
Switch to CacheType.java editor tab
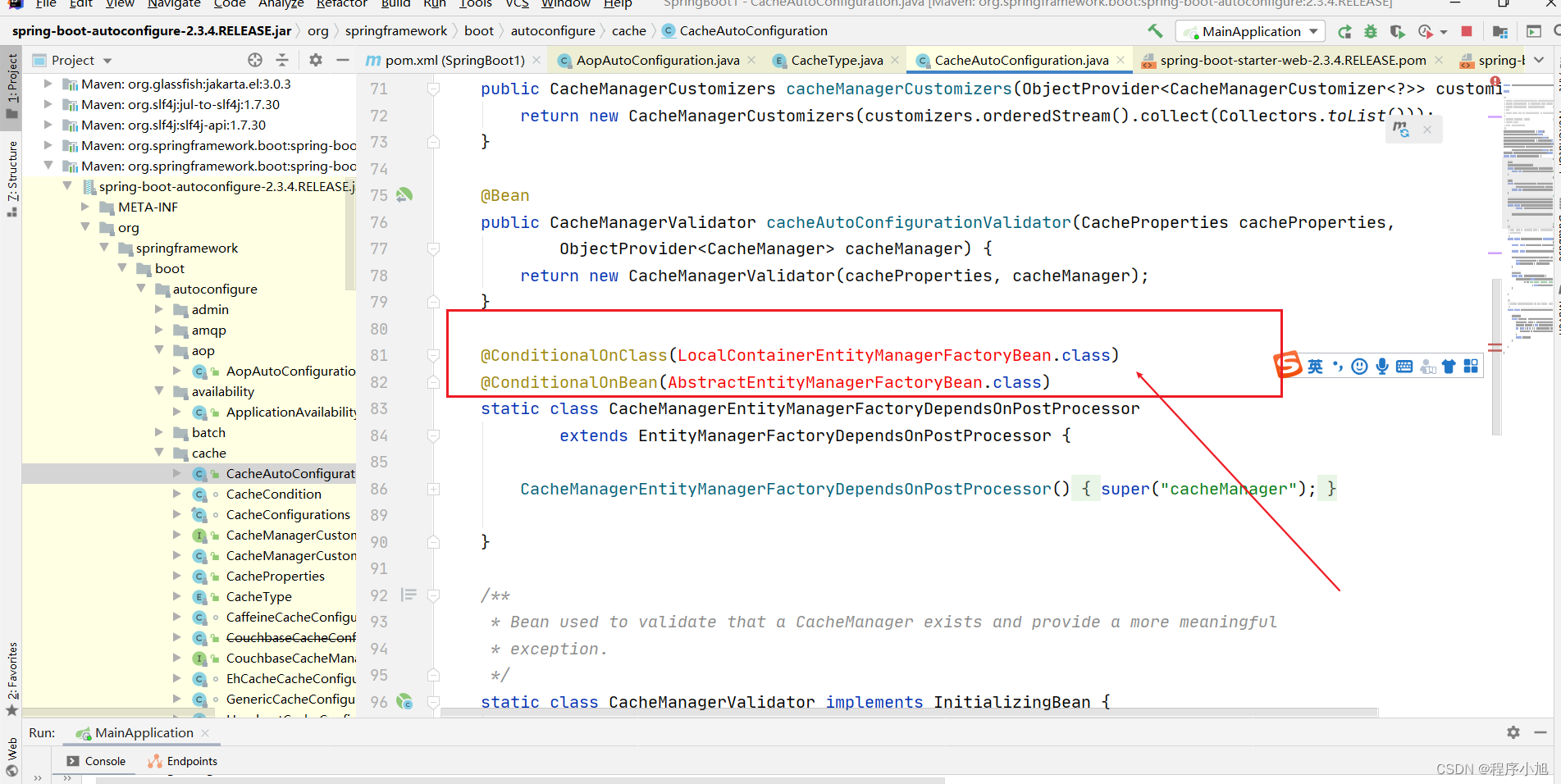837,60
